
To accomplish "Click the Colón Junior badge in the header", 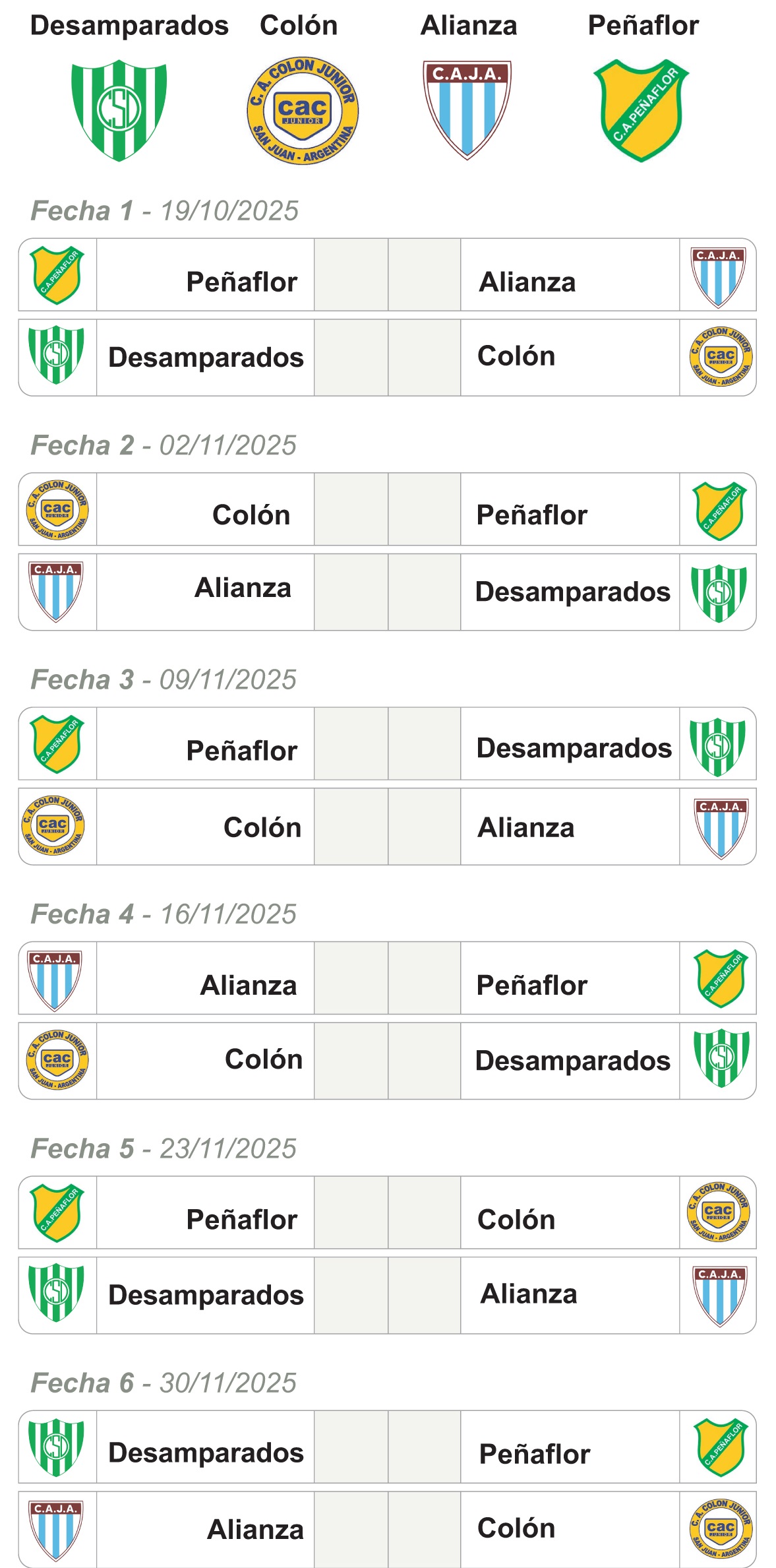I will pyautogui.click(x=303, y=110).
